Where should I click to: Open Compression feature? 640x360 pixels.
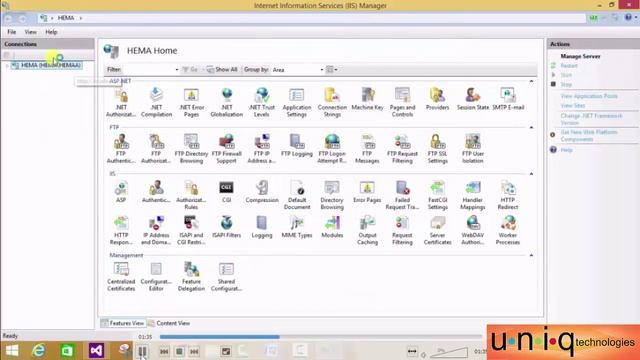pos(262,192)
